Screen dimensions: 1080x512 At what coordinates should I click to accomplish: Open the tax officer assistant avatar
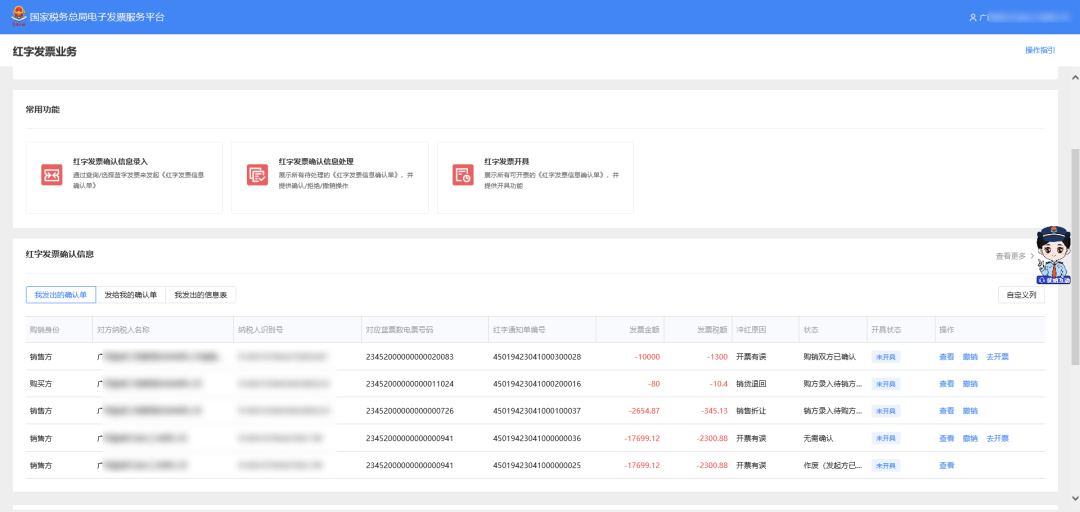(1054, 255)
